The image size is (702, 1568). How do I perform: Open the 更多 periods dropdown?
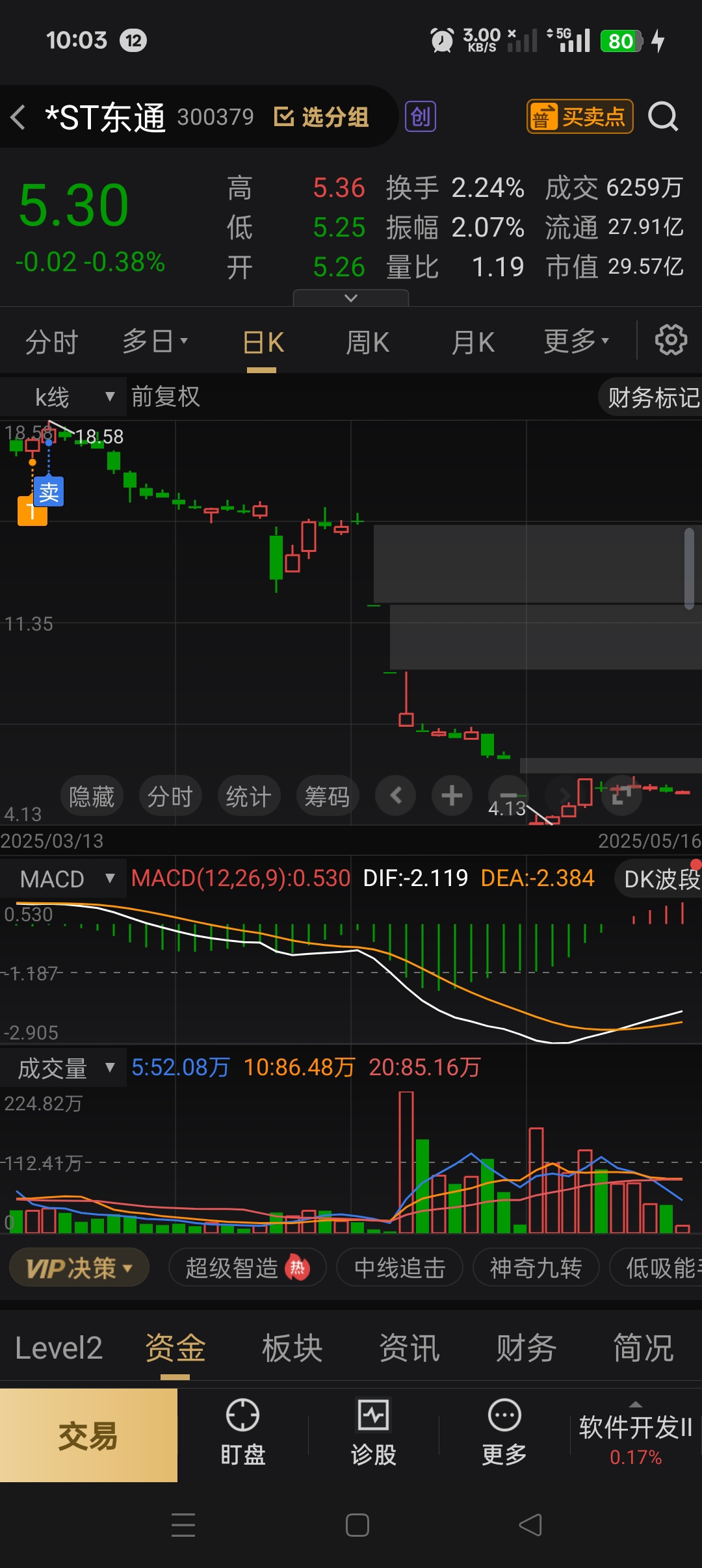pyautogui.click(x=576, y=342)
